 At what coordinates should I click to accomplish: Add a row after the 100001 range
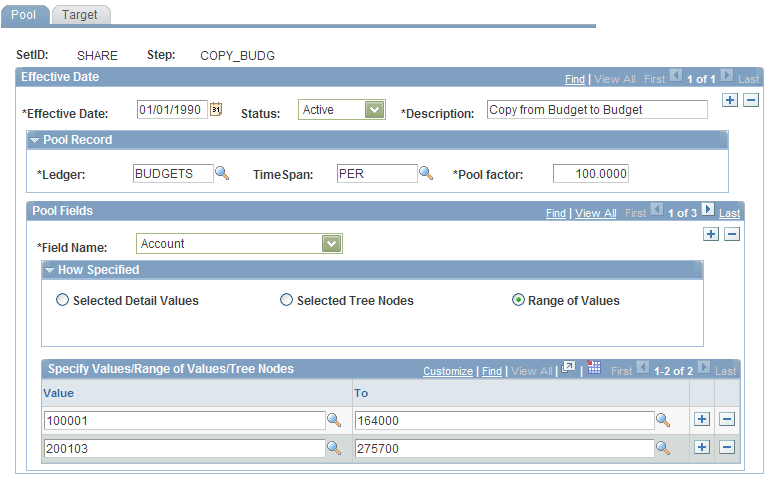point(702,420)
